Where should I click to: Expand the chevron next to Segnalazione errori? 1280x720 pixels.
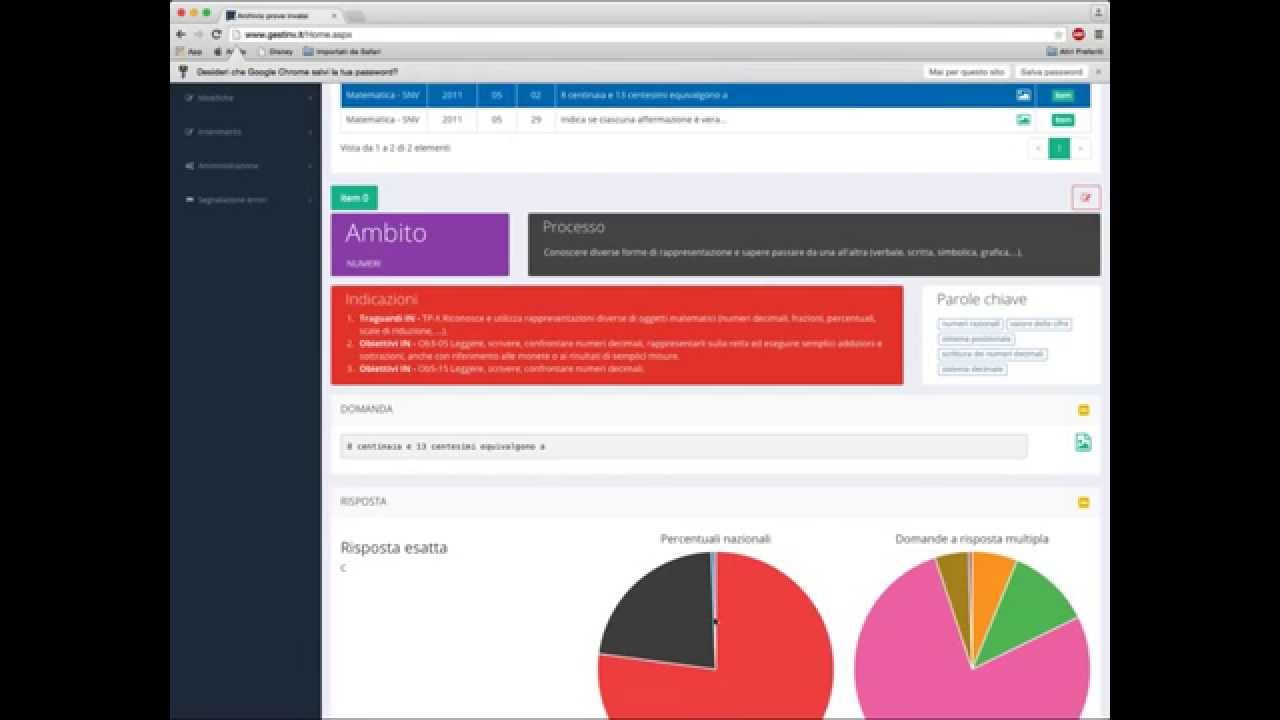[310, 200]
